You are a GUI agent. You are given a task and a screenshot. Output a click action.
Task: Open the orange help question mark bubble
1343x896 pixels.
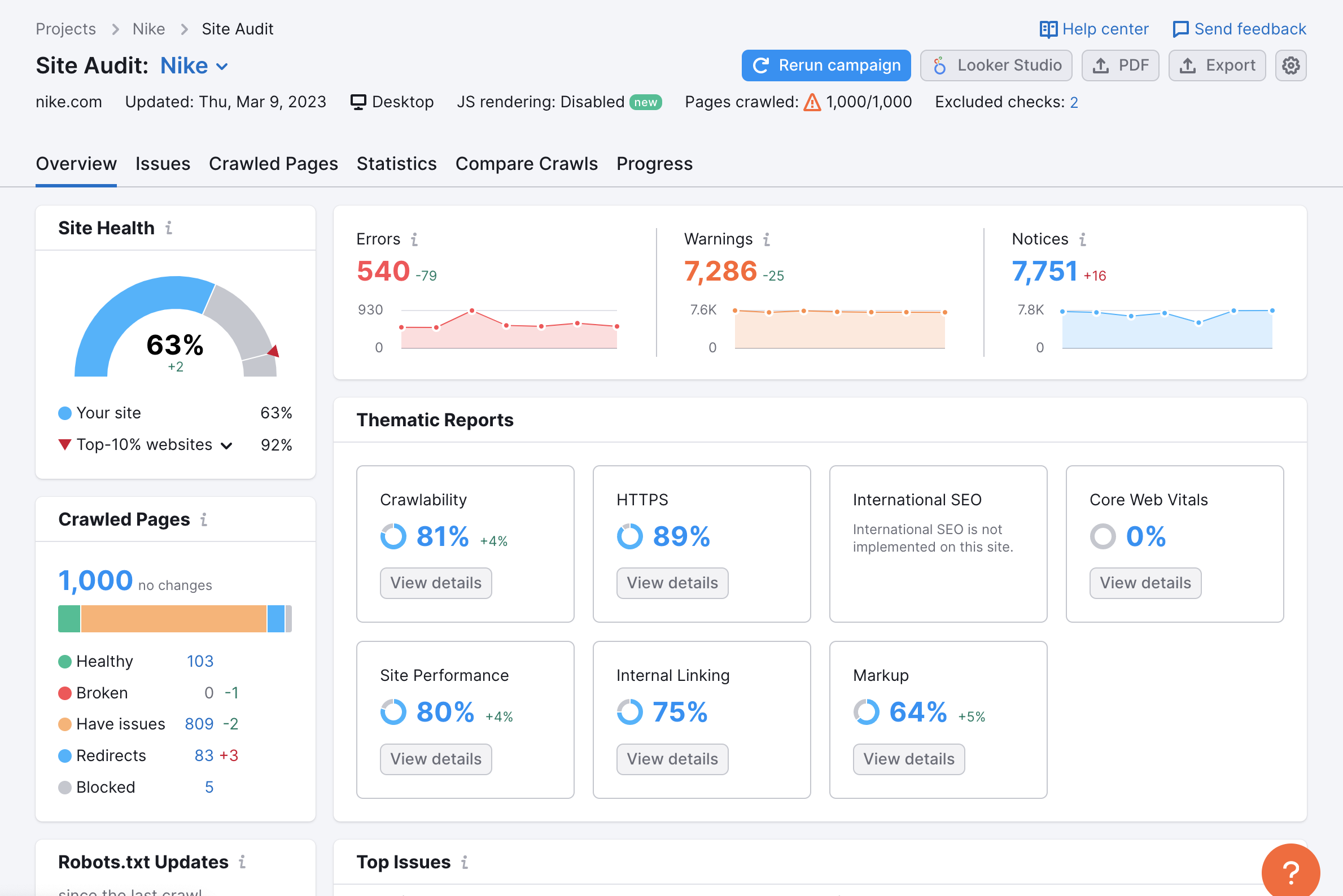pos(1290,871)
